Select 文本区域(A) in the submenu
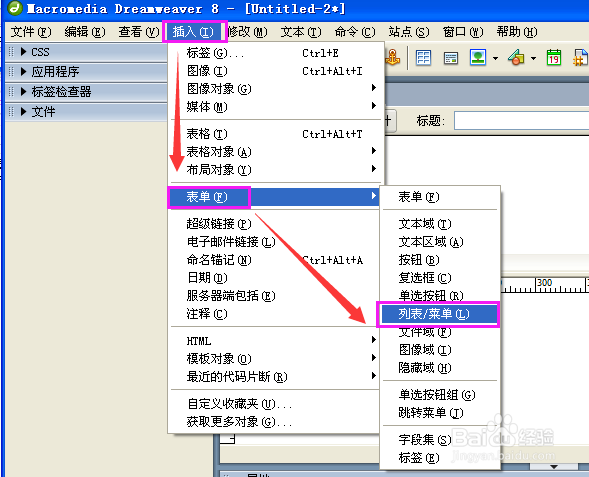The image size is (589, 477). [x=440, y=242]
